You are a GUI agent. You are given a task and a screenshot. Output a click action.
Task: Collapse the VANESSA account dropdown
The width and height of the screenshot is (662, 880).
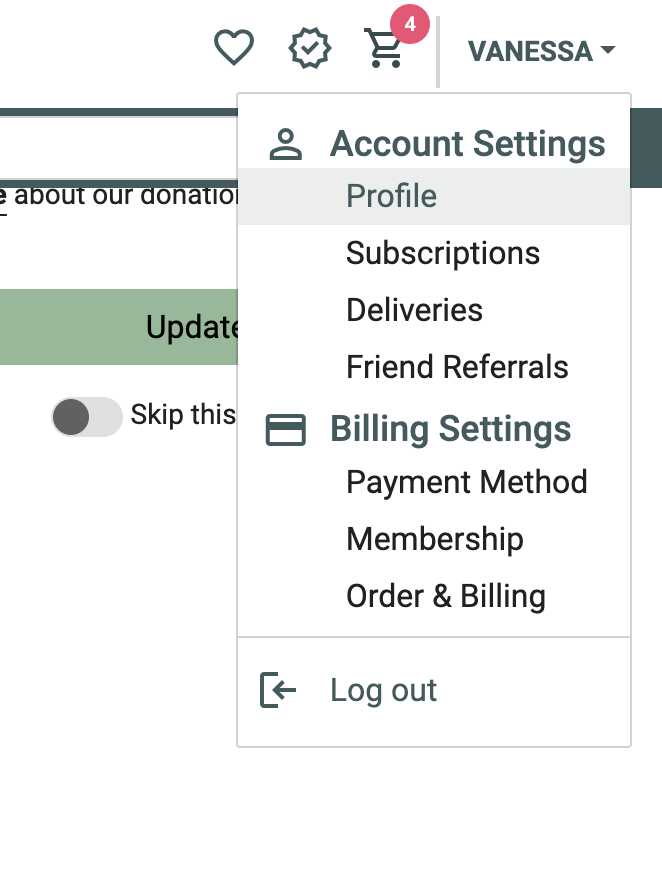pos(541,51)
